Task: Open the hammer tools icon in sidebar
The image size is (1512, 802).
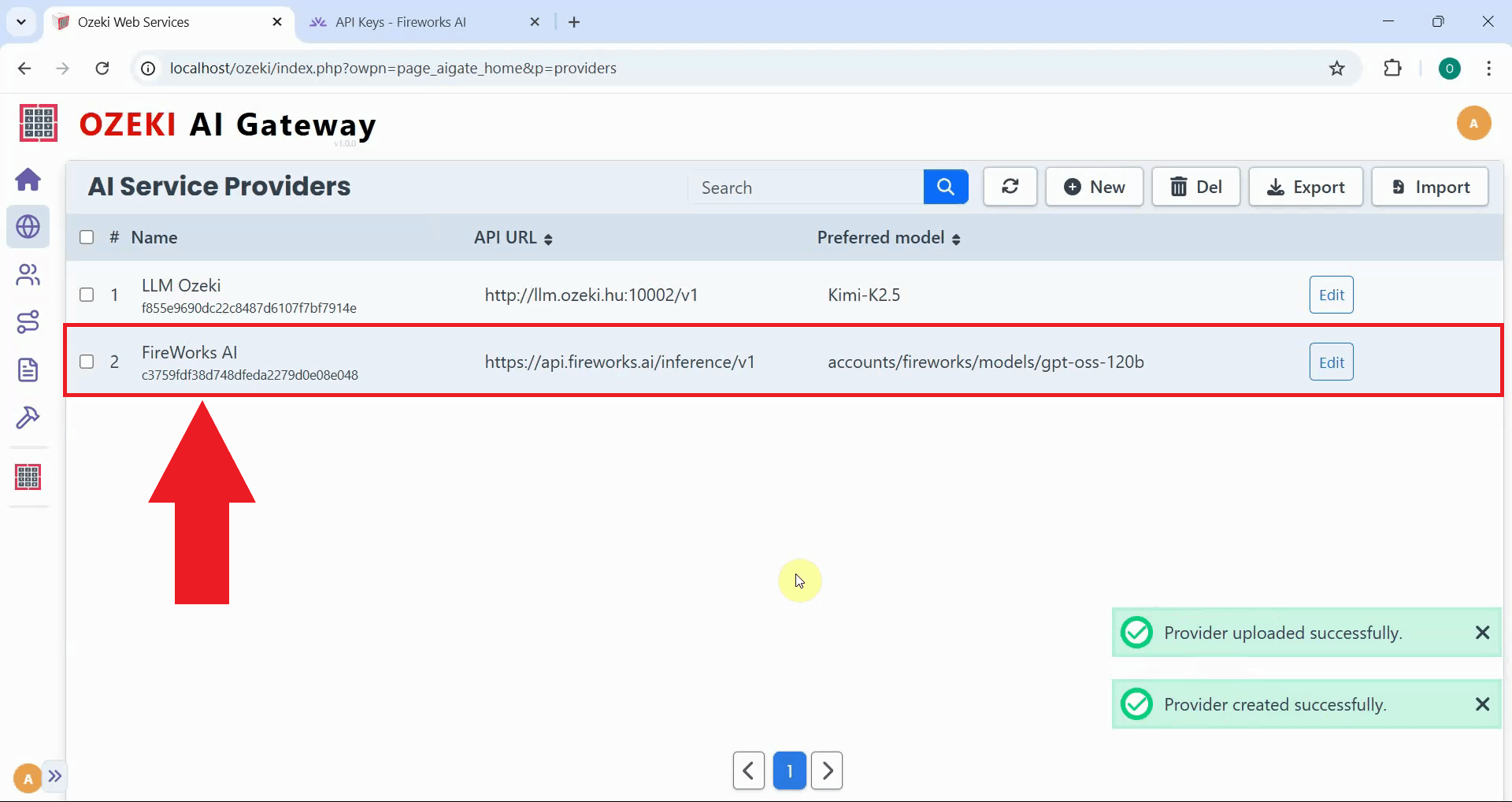Action: tap(28, 418)
